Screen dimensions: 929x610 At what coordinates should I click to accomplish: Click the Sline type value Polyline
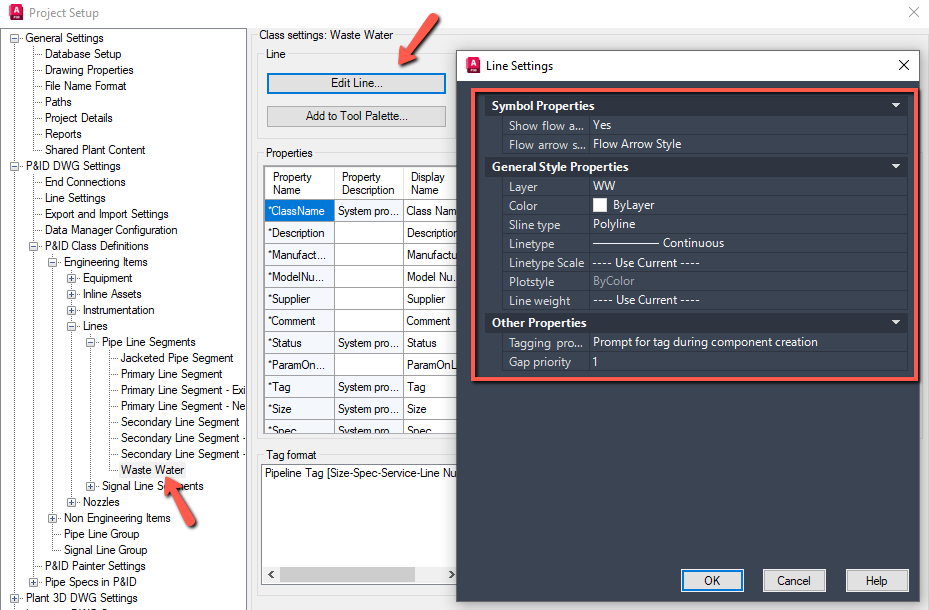click(748, 224)
